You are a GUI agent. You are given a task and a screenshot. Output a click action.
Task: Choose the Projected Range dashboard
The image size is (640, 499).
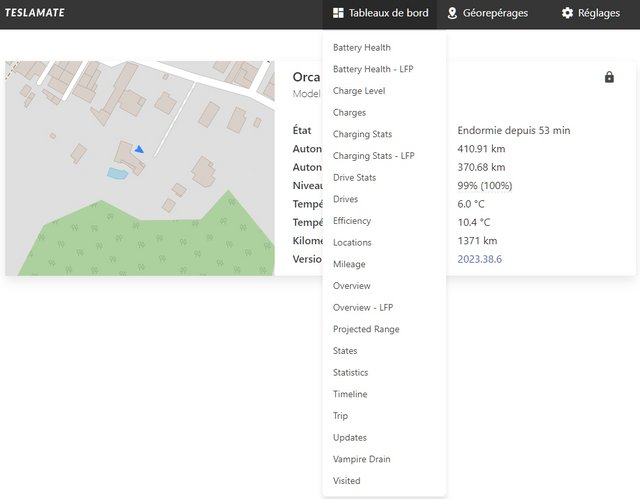tap(366, 329)
